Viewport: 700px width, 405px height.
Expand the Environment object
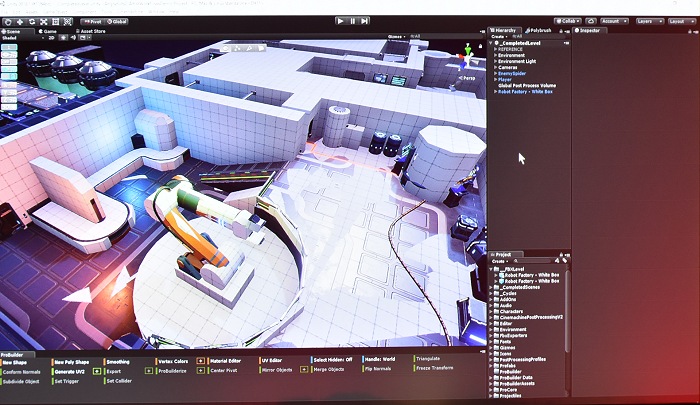(x=496, y=55)
